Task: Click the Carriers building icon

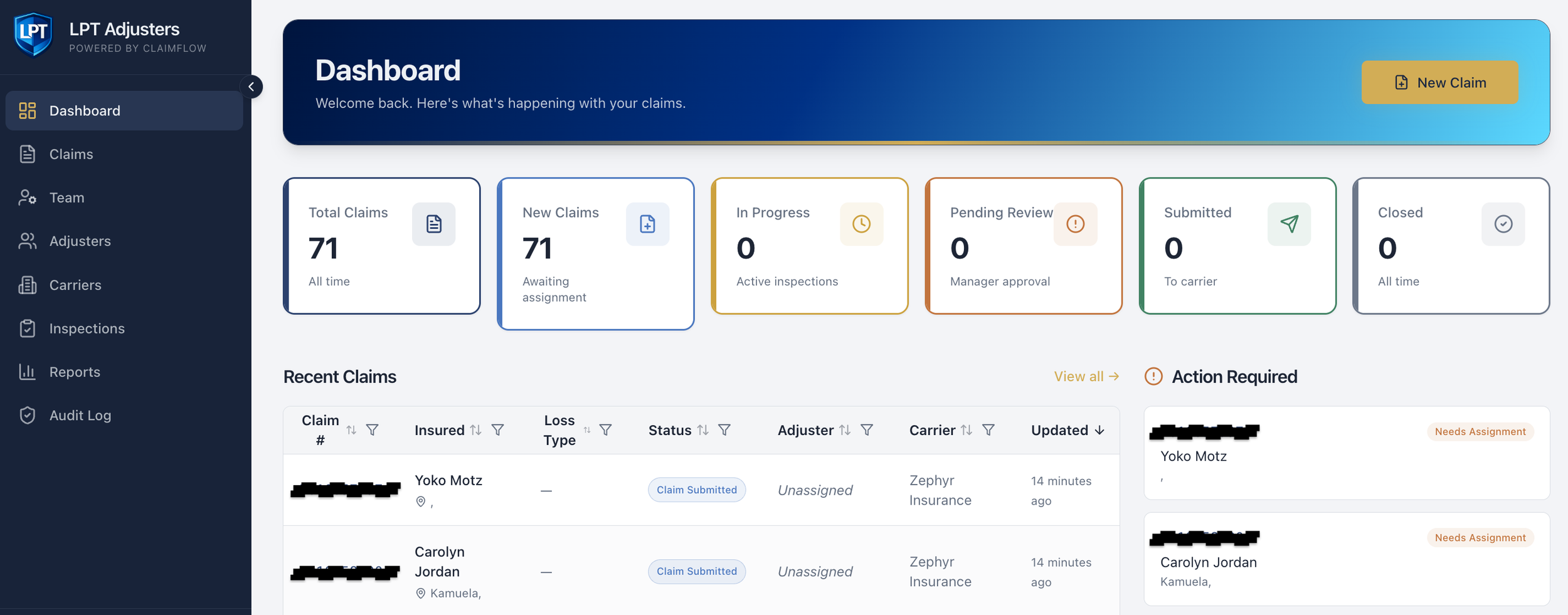Action: 27,285
